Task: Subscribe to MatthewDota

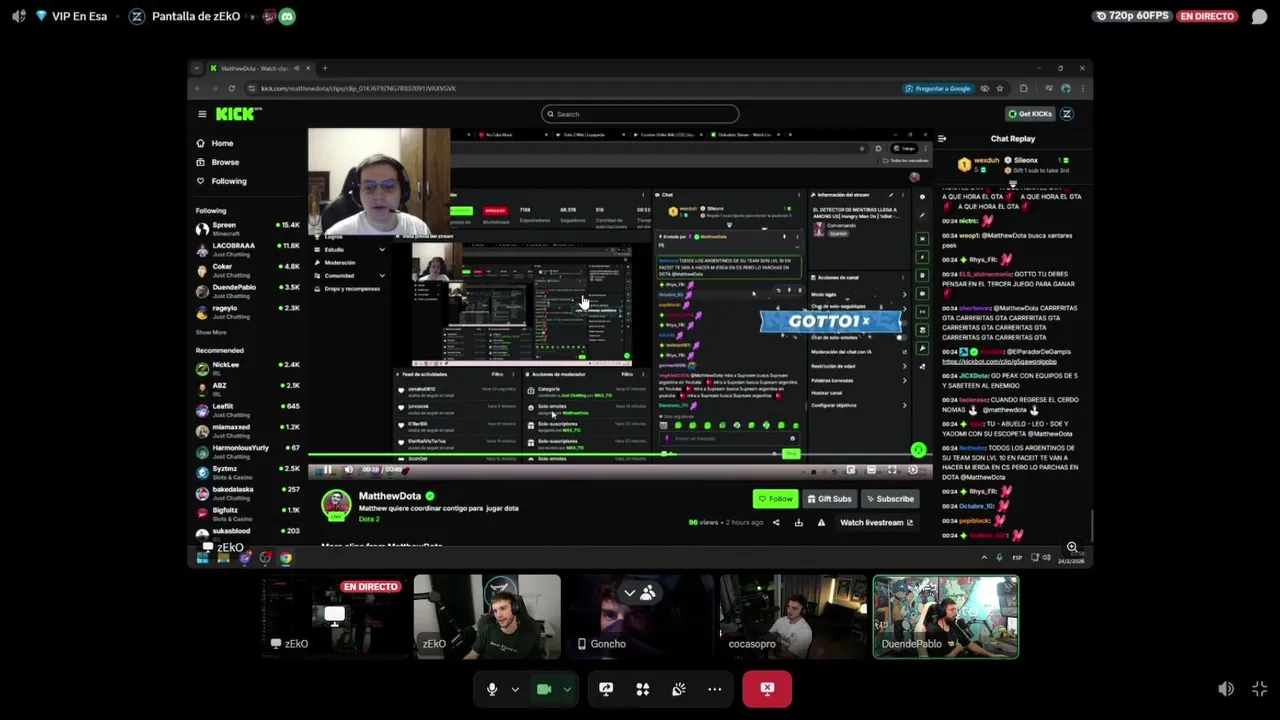Action: (x=890, y=499)
